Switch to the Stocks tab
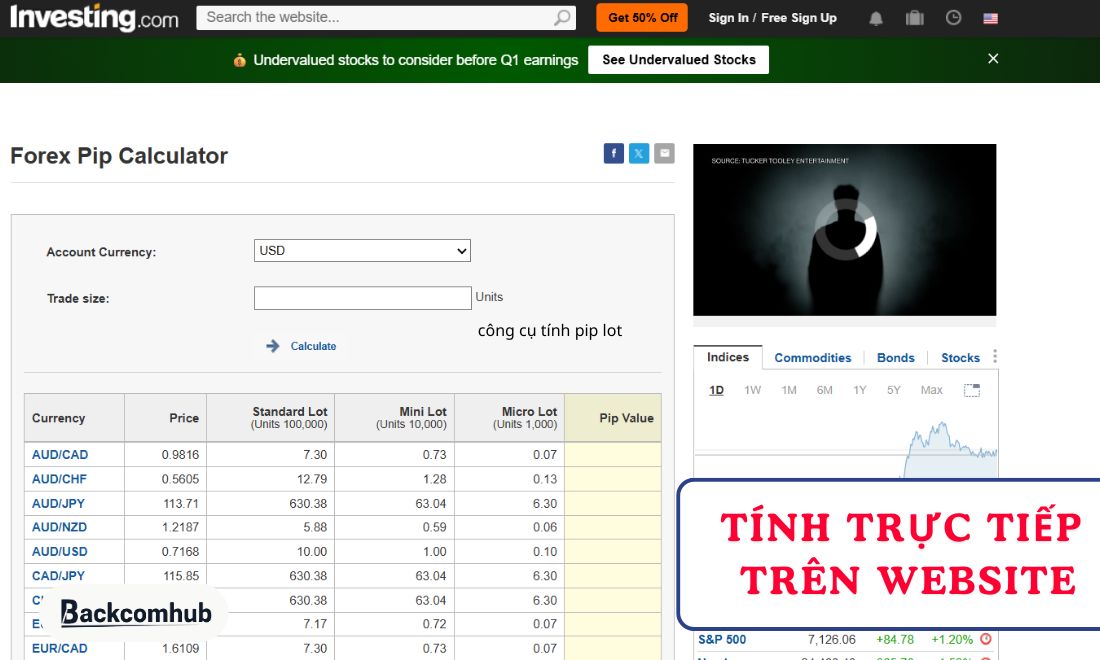This screenshot has height=660, width=1100. click(x=960, y=358)
